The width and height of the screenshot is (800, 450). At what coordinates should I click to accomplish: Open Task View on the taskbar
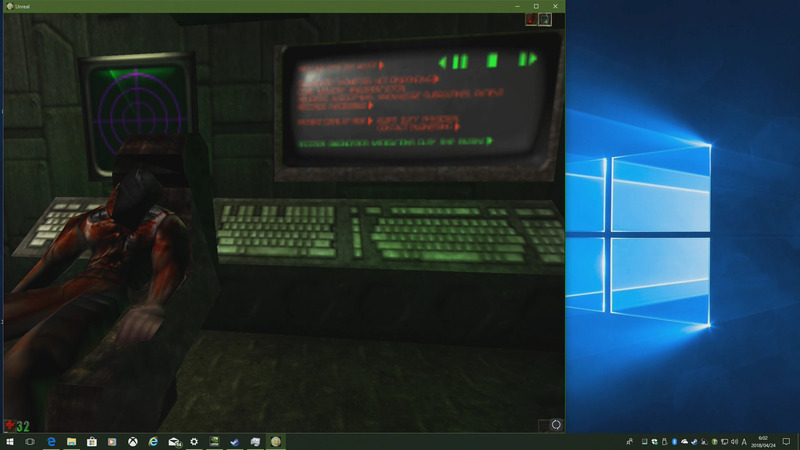(30, 442)
